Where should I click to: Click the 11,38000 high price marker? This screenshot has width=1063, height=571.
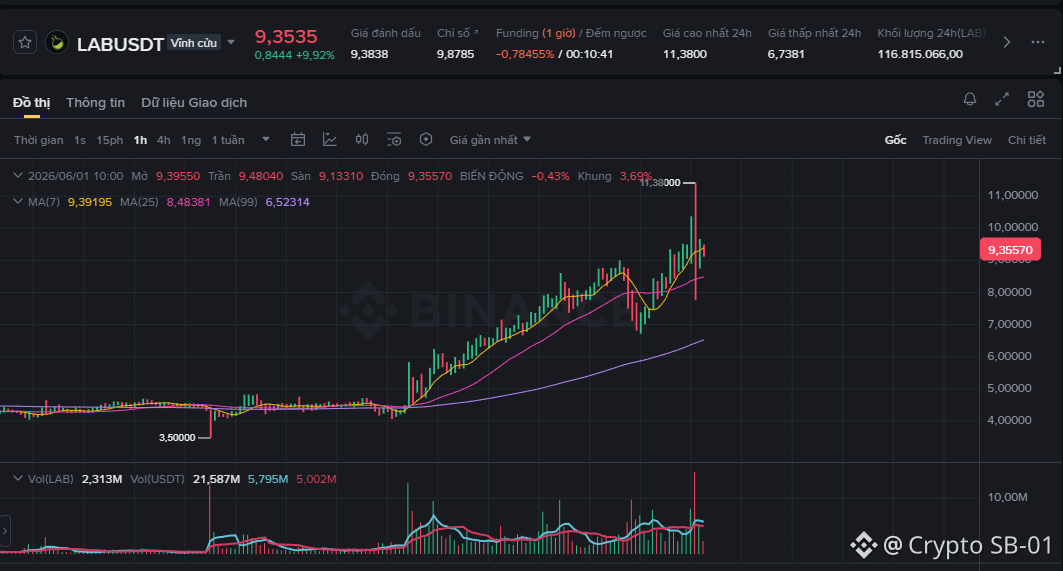point(660,182)
